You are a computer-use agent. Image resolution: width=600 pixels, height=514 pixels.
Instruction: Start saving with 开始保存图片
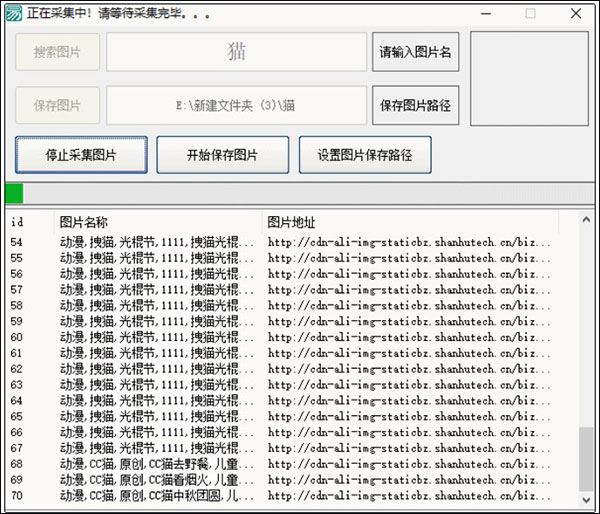click(223, 155)
